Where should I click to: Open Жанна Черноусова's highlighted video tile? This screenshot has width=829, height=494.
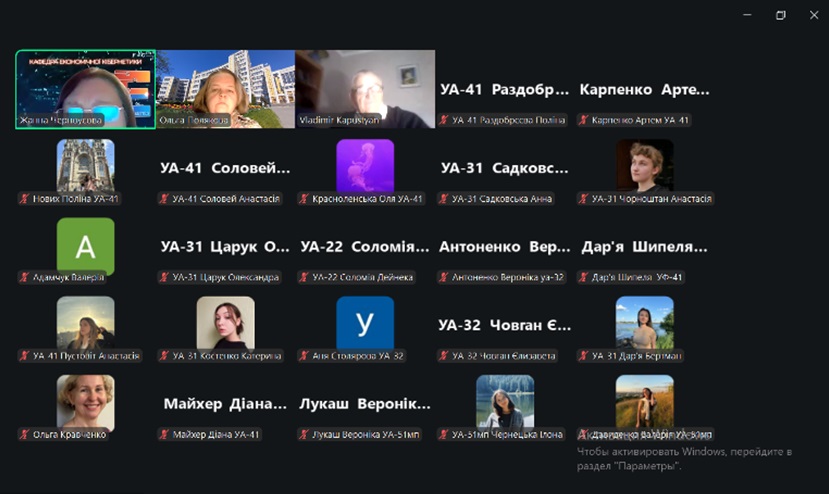pyautogui.click(x=85, y=88)
